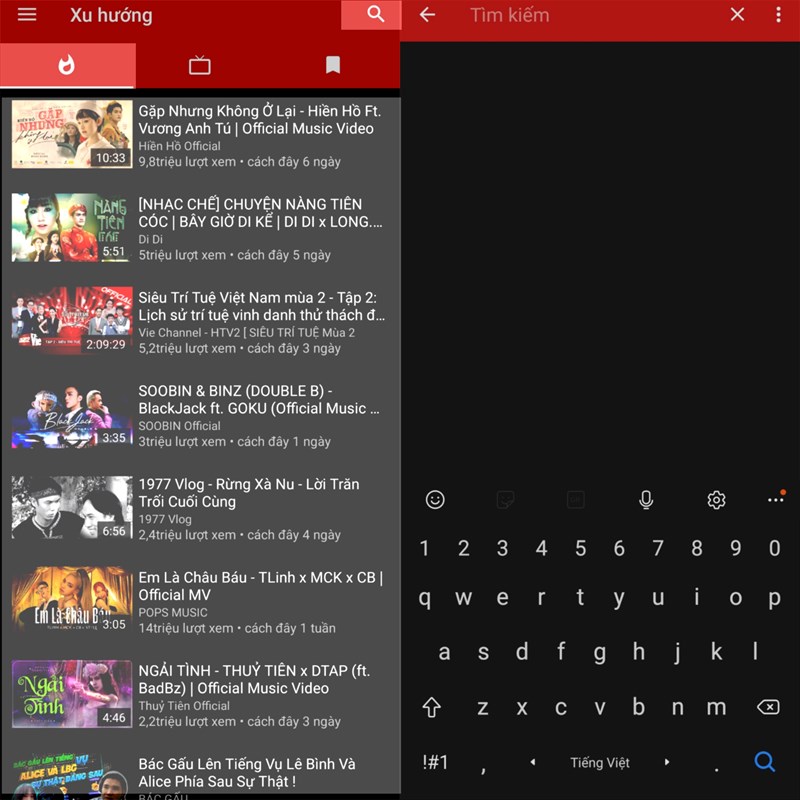Open SOOBIN & BINZ BlackJack title
This screenshot has height=800, width=800.
point(259,399)
